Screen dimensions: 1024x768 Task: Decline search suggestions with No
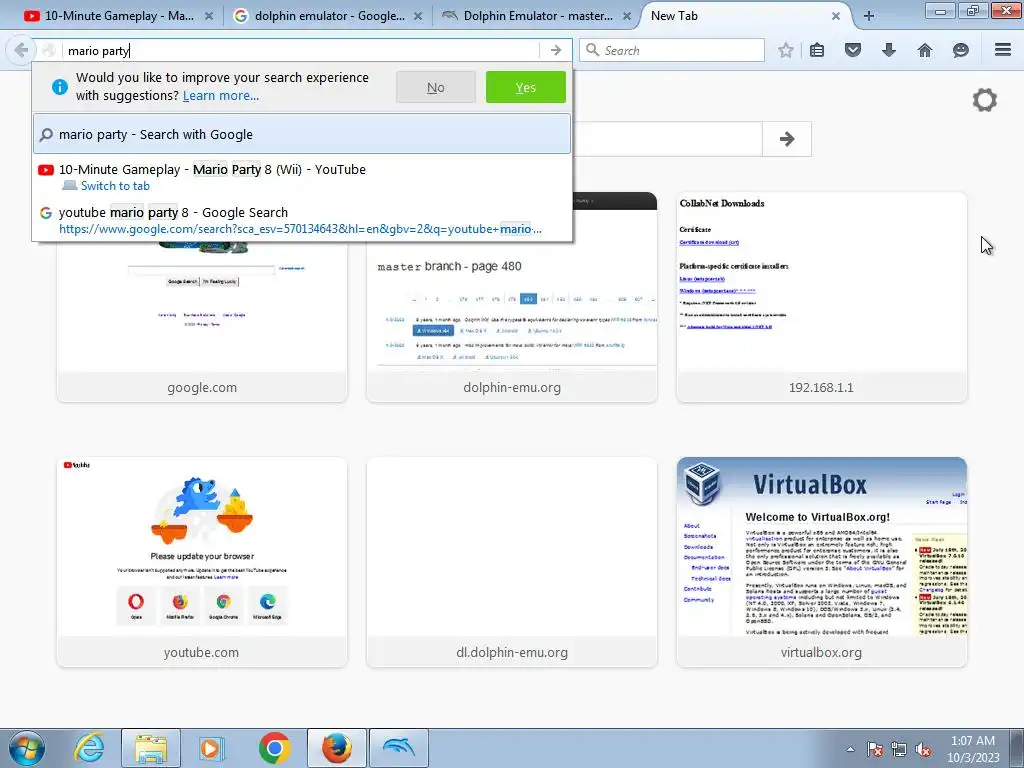436,88
